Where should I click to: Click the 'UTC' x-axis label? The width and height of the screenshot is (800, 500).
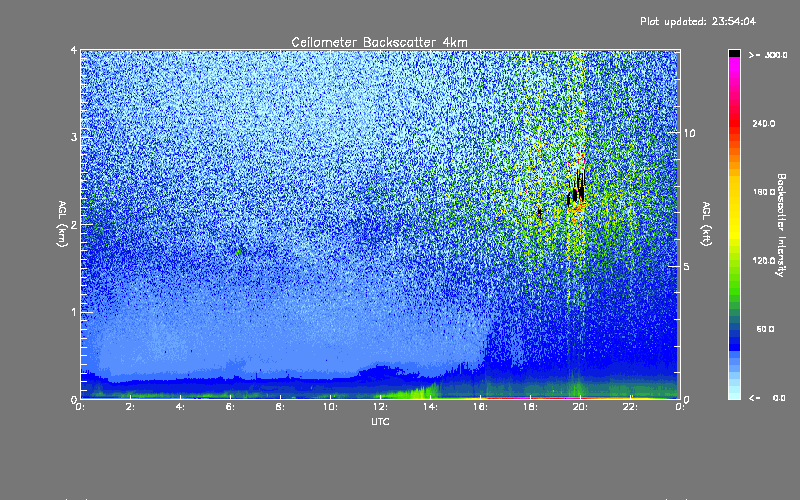(x=380, y=422)
